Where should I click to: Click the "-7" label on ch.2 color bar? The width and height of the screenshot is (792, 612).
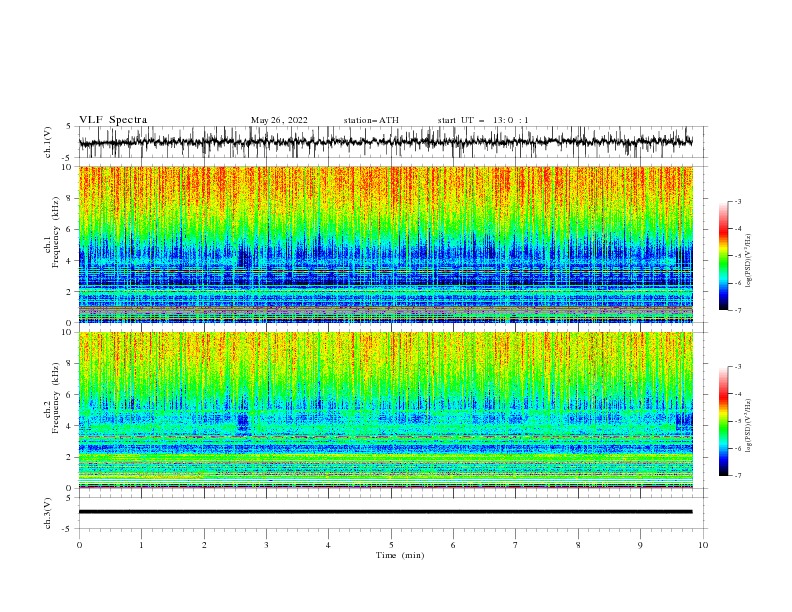(737, 476)
